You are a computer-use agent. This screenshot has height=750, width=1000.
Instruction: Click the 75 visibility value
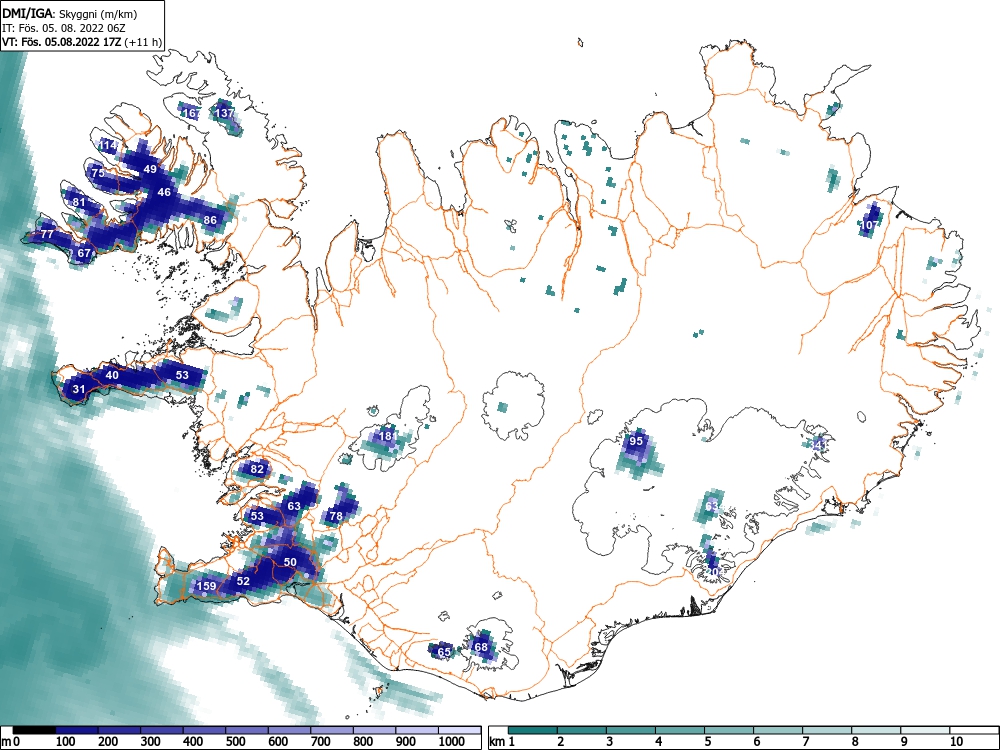click(x=98, y=173)
